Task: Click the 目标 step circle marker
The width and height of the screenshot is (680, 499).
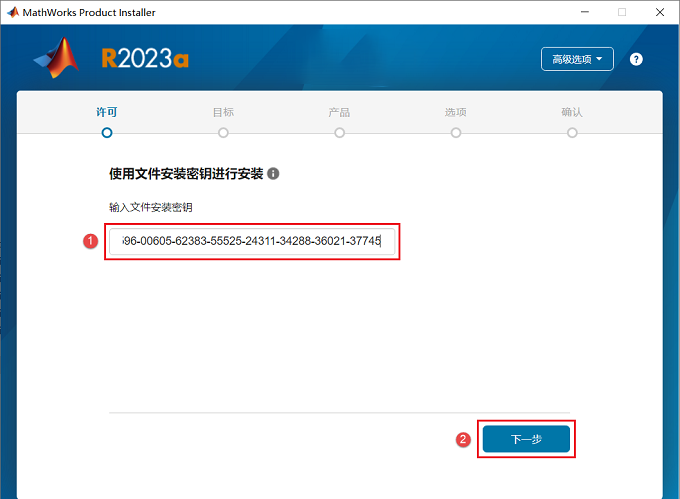Action: click(223, 133)
